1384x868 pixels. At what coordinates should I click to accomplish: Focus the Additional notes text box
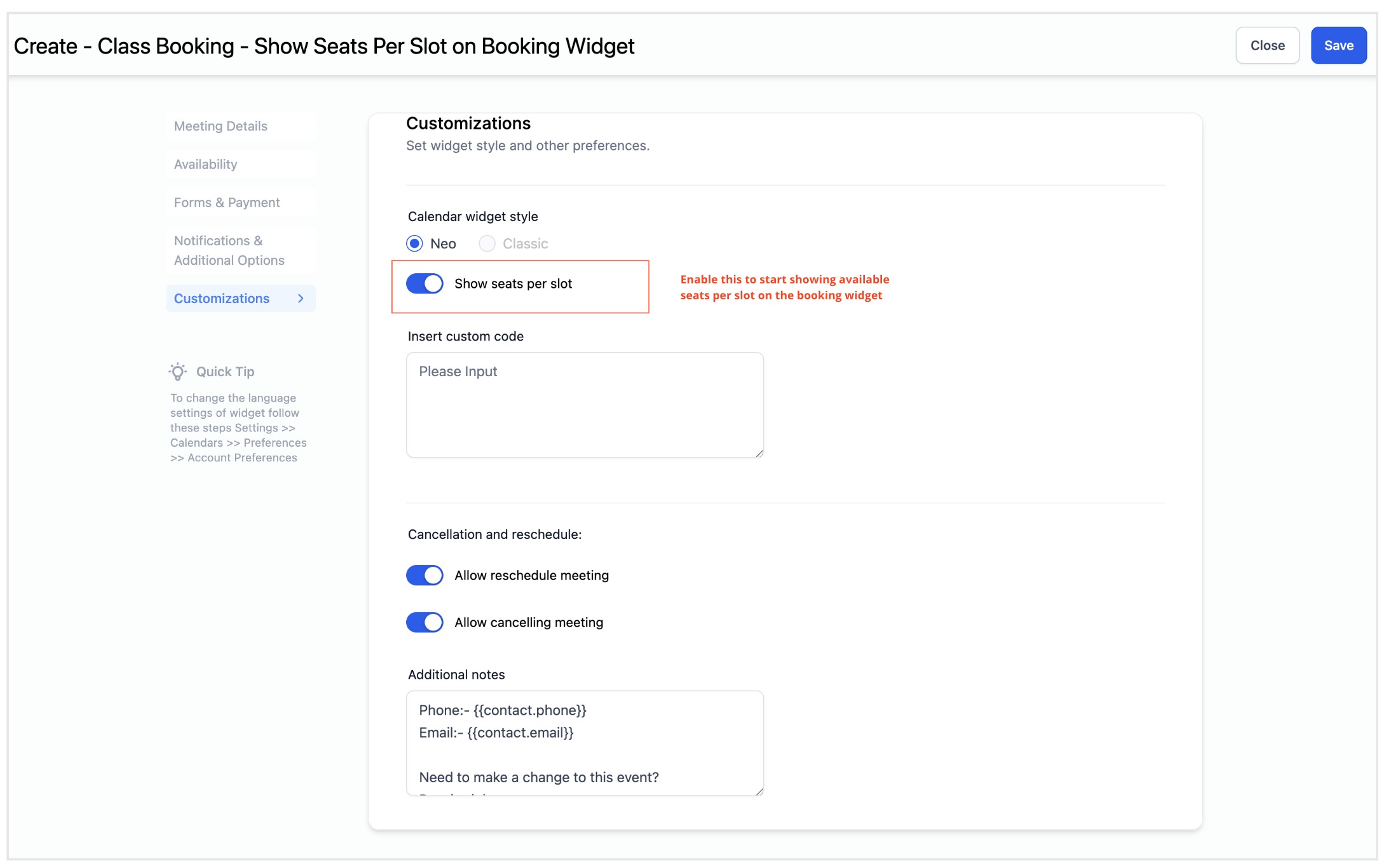click(585, 743)
